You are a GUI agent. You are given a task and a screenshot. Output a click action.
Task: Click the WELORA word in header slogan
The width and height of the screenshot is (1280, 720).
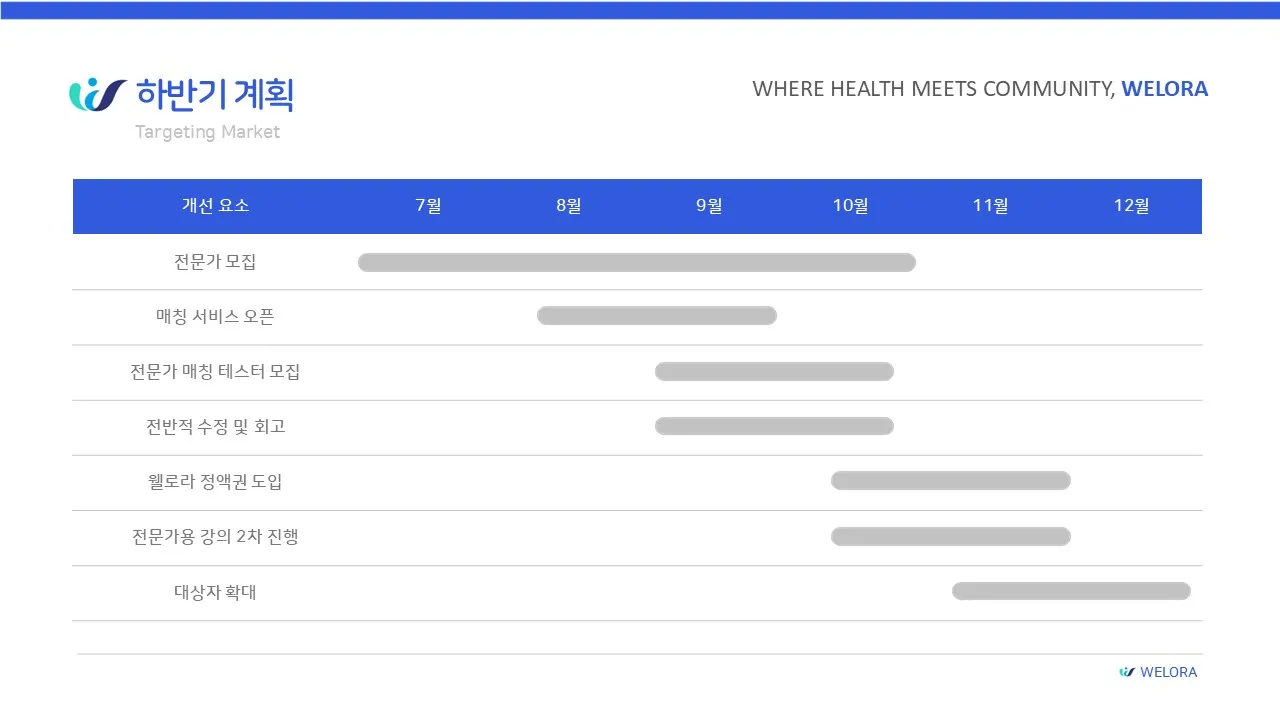(x=1164, y=89)
